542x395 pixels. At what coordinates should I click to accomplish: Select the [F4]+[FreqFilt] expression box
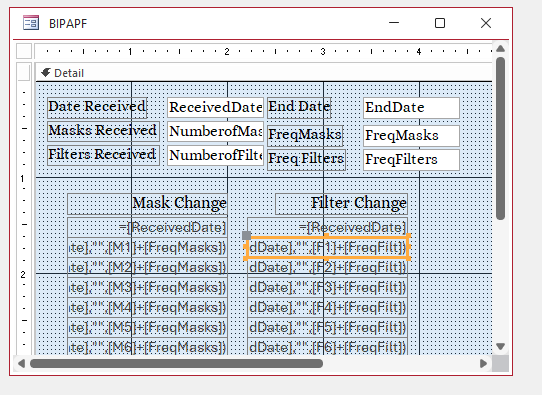pyautogui.click(x=328, y=308)
